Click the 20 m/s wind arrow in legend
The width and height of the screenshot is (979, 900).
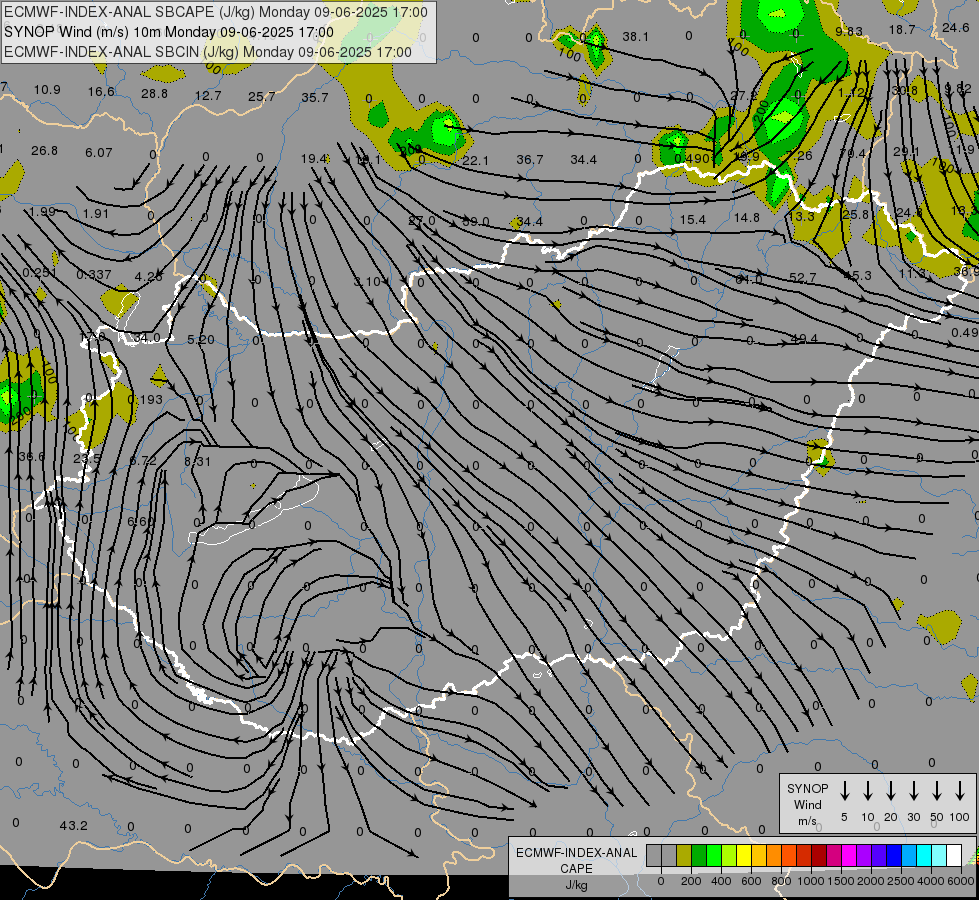[891, 790]
